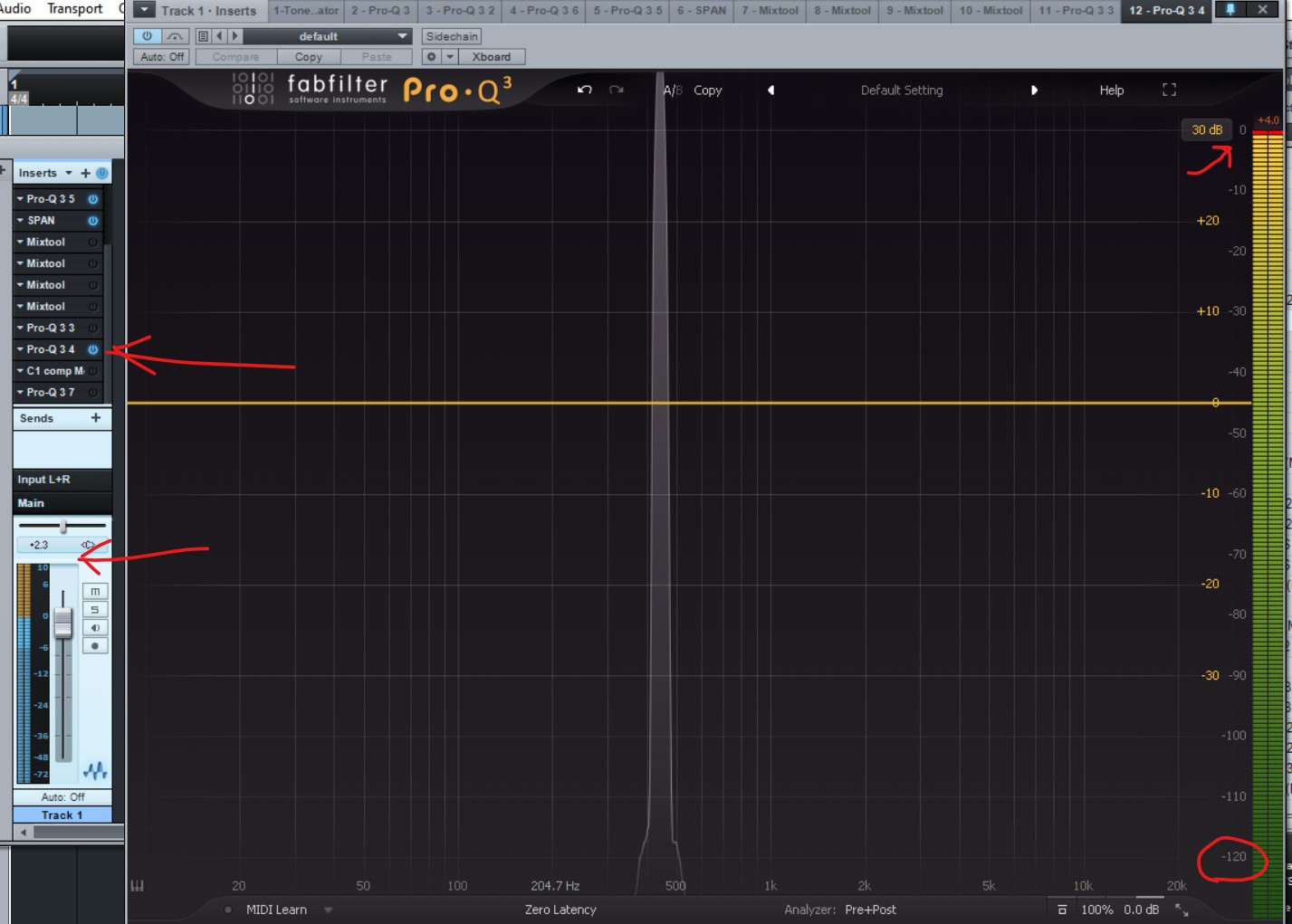Image resolution: width=1292 pixels, height=924 pixels.
Task: Show the piano keyboard display
Action: click(138, 885)
